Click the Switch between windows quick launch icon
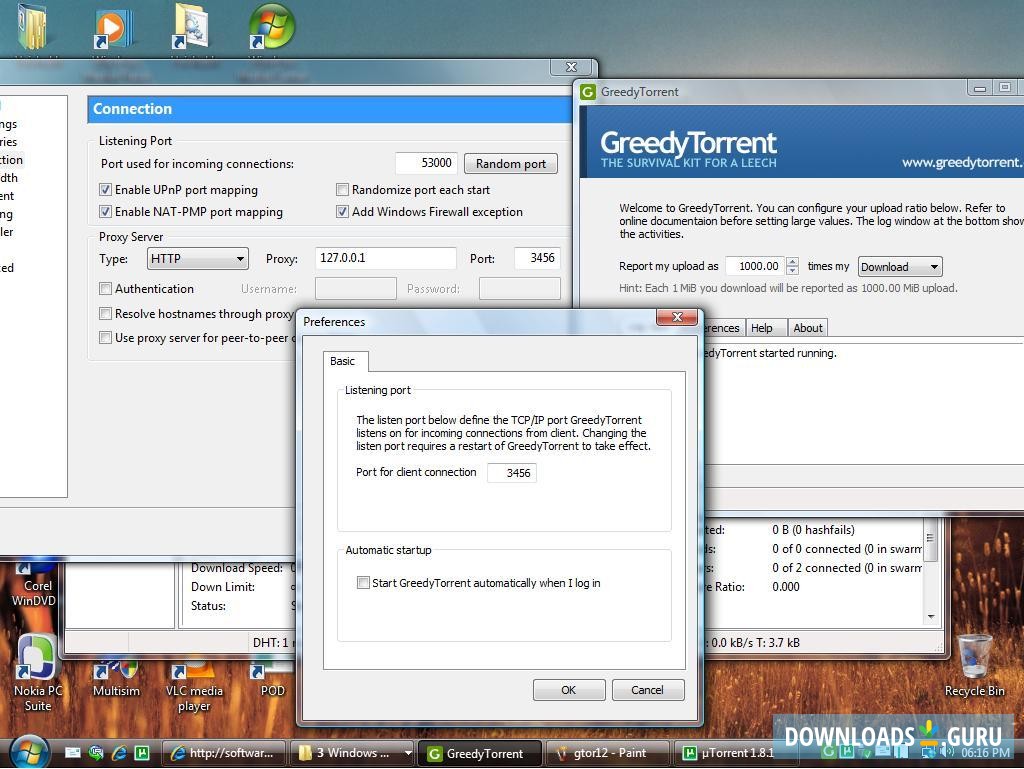1024x769 pixels. 96,753
